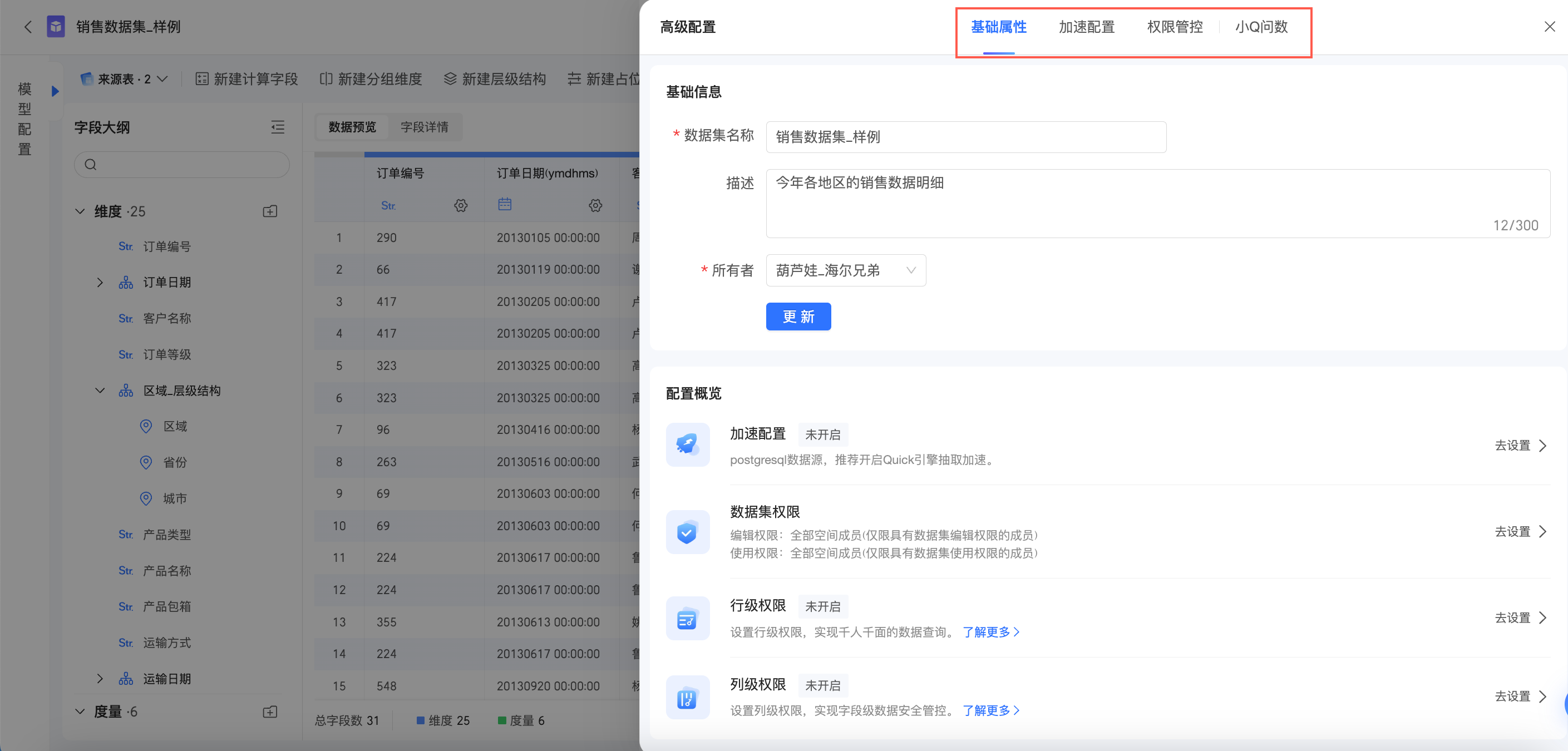Collapse the 维度 ·25 group
The height and width of the screenshot is (751, 1568).
80,211
